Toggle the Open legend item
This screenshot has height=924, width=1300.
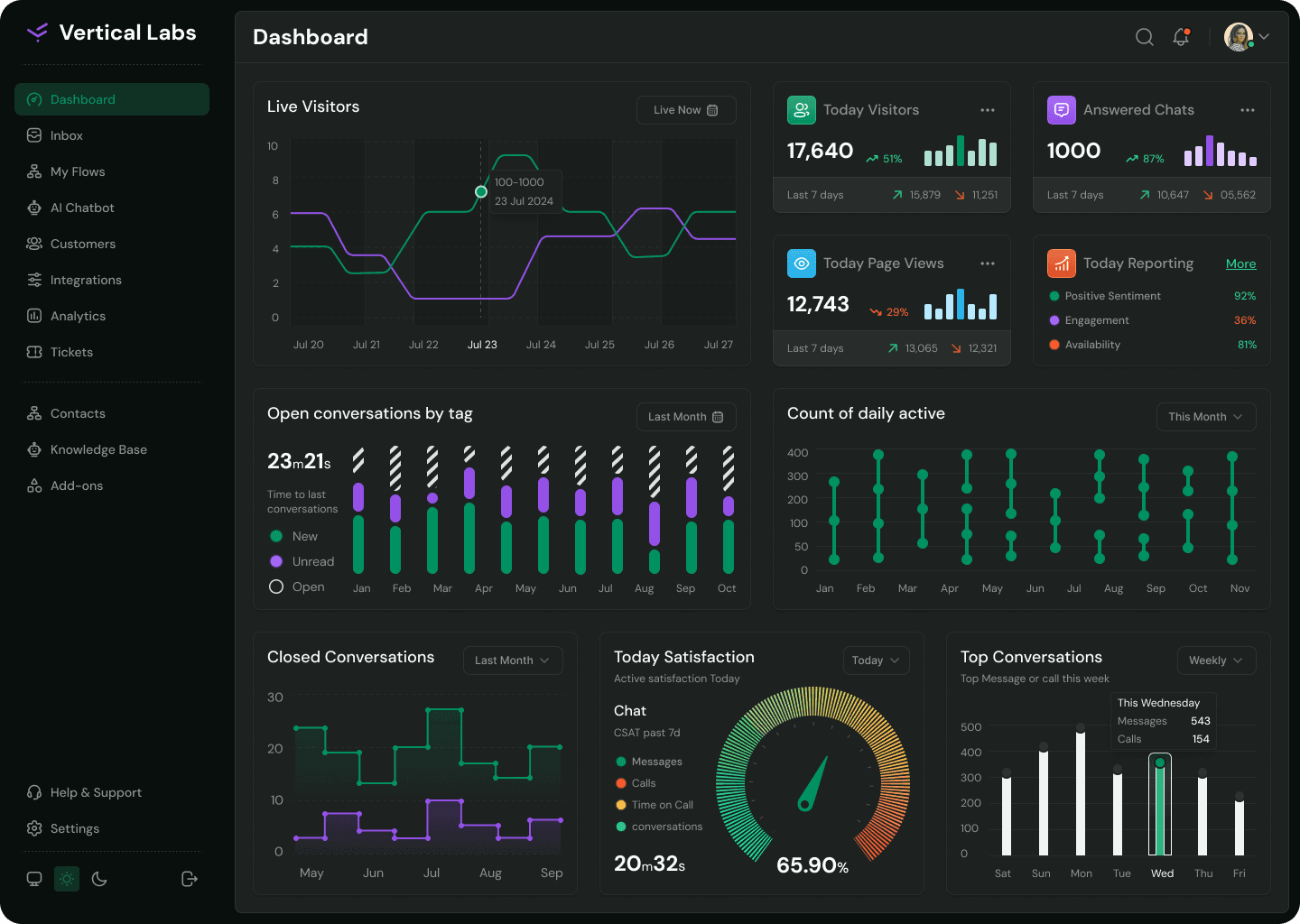(297, 587)
